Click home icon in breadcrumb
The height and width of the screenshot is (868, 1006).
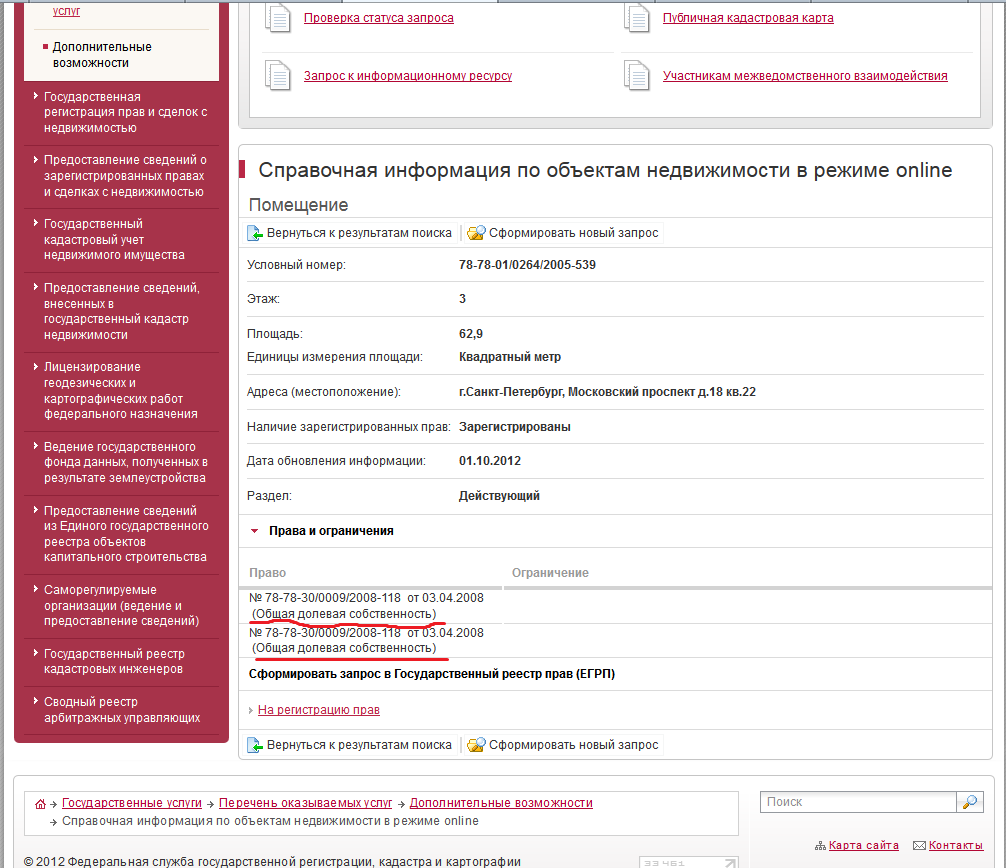click(40, 804)
